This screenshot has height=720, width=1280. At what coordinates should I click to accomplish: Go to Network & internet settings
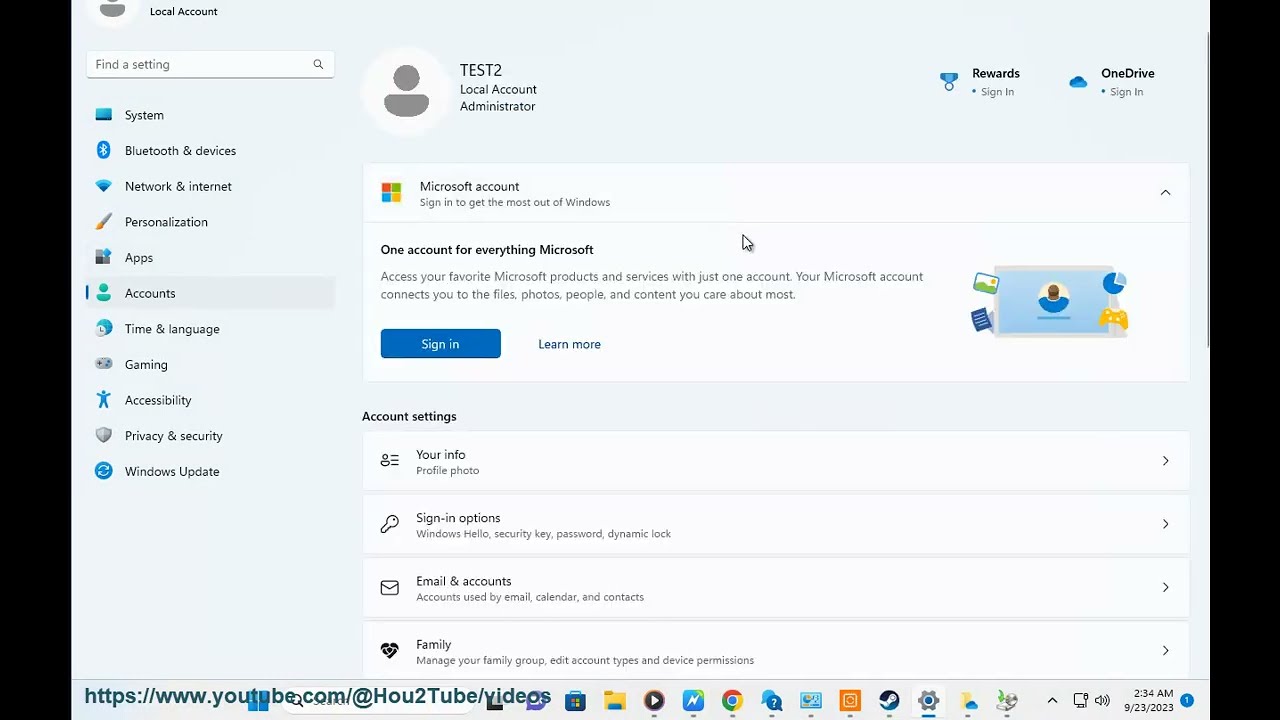click(x=210, y=186)
